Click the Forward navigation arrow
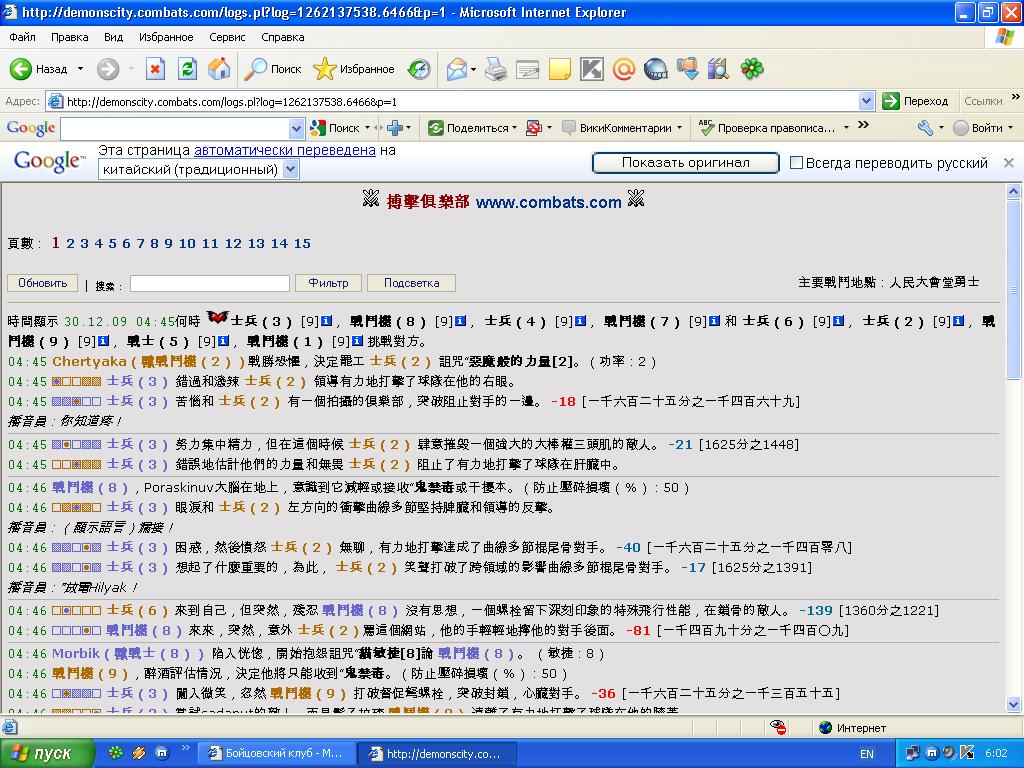Viewport: 1024px width, 768px height. click(x=108, y=69)
